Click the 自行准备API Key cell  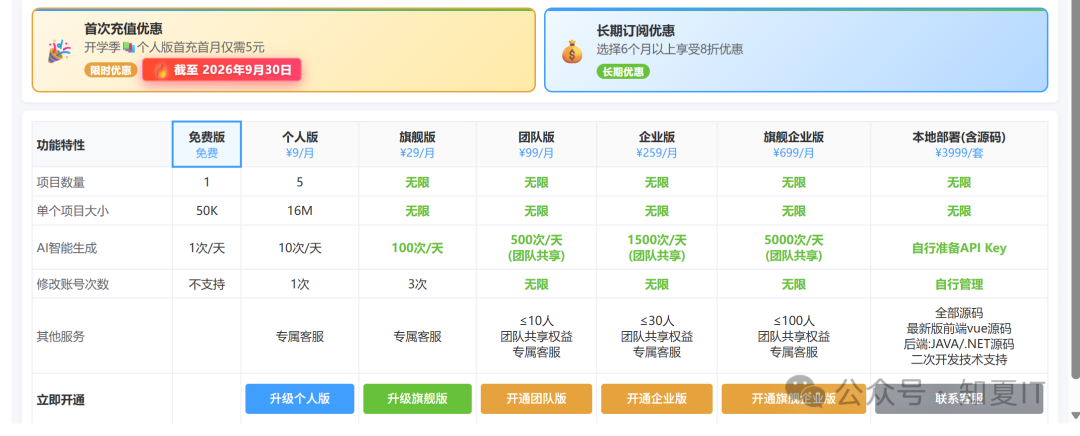click(x=959, y=248)
